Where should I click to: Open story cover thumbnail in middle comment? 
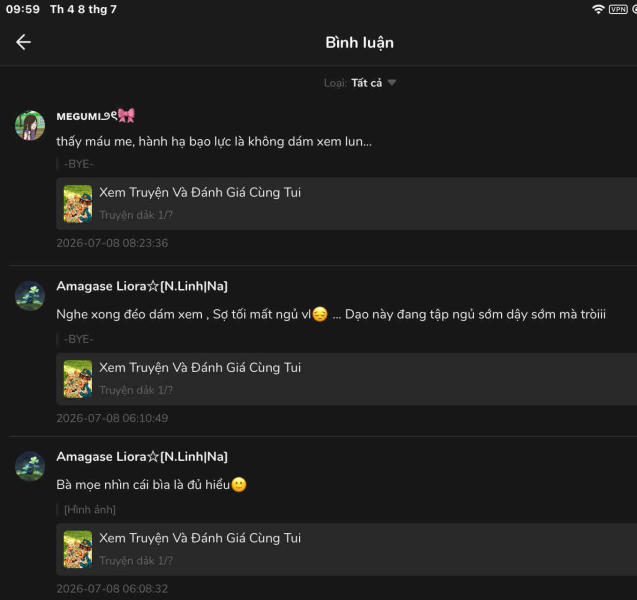click(78, 379)
